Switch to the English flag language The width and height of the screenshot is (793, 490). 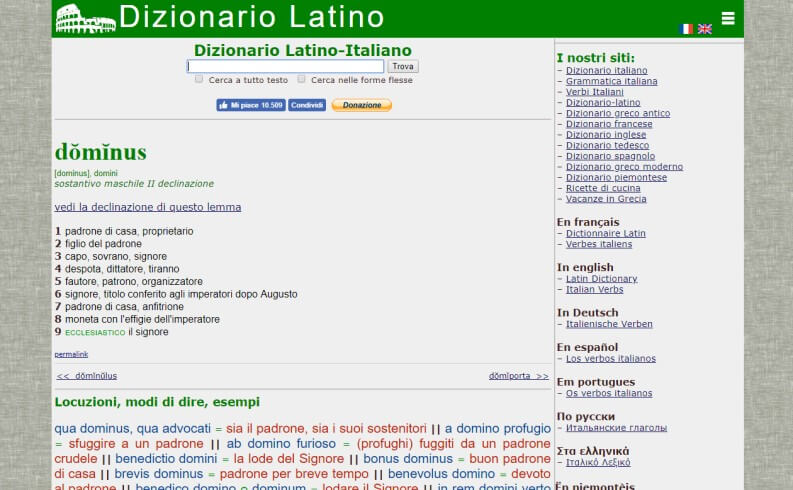click(704, 29)
